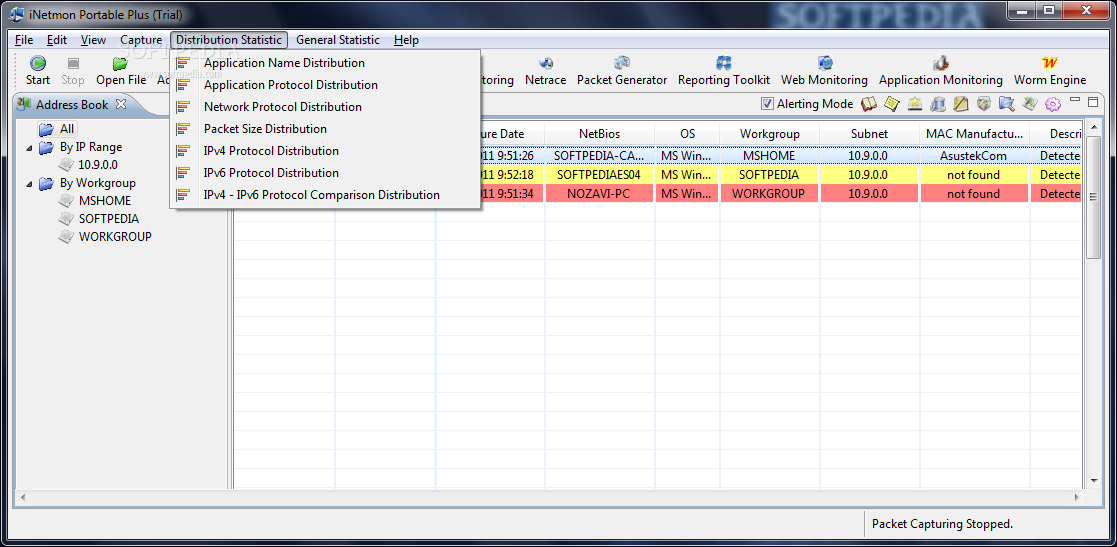Click the green pencil map icon
Viewport: 1117px width, 547px height.
pyautogui.click(x=1029, y=104)
